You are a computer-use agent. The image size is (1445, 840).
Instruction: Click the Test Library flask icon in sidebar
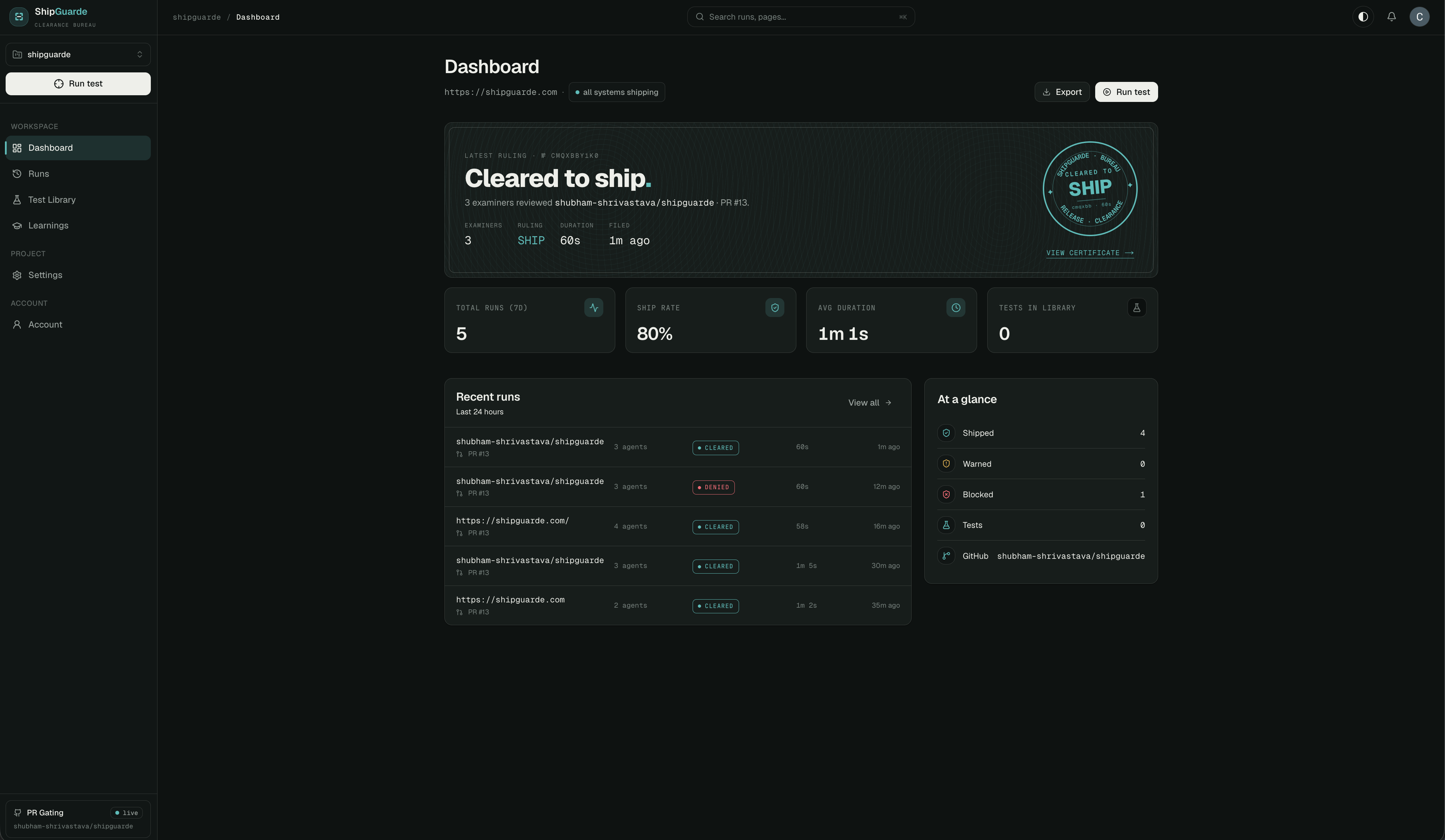(x=17, y=200)
